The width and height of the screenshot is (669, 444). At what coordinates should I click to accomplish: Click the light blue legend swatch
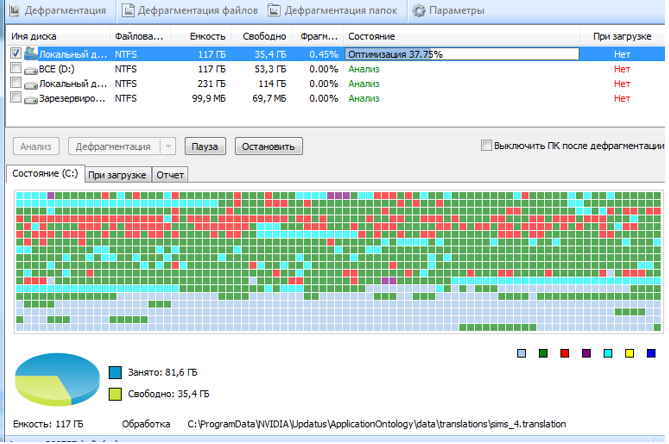pos(521,353)
